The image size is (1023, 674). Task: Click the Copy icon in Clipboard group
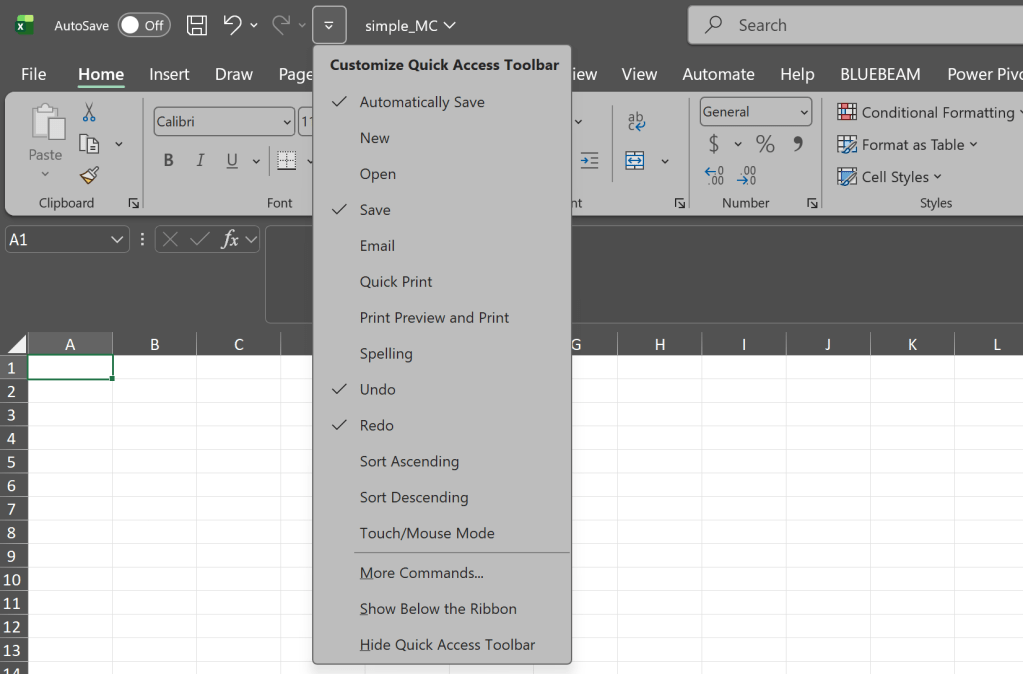click(x=89, y=144)
